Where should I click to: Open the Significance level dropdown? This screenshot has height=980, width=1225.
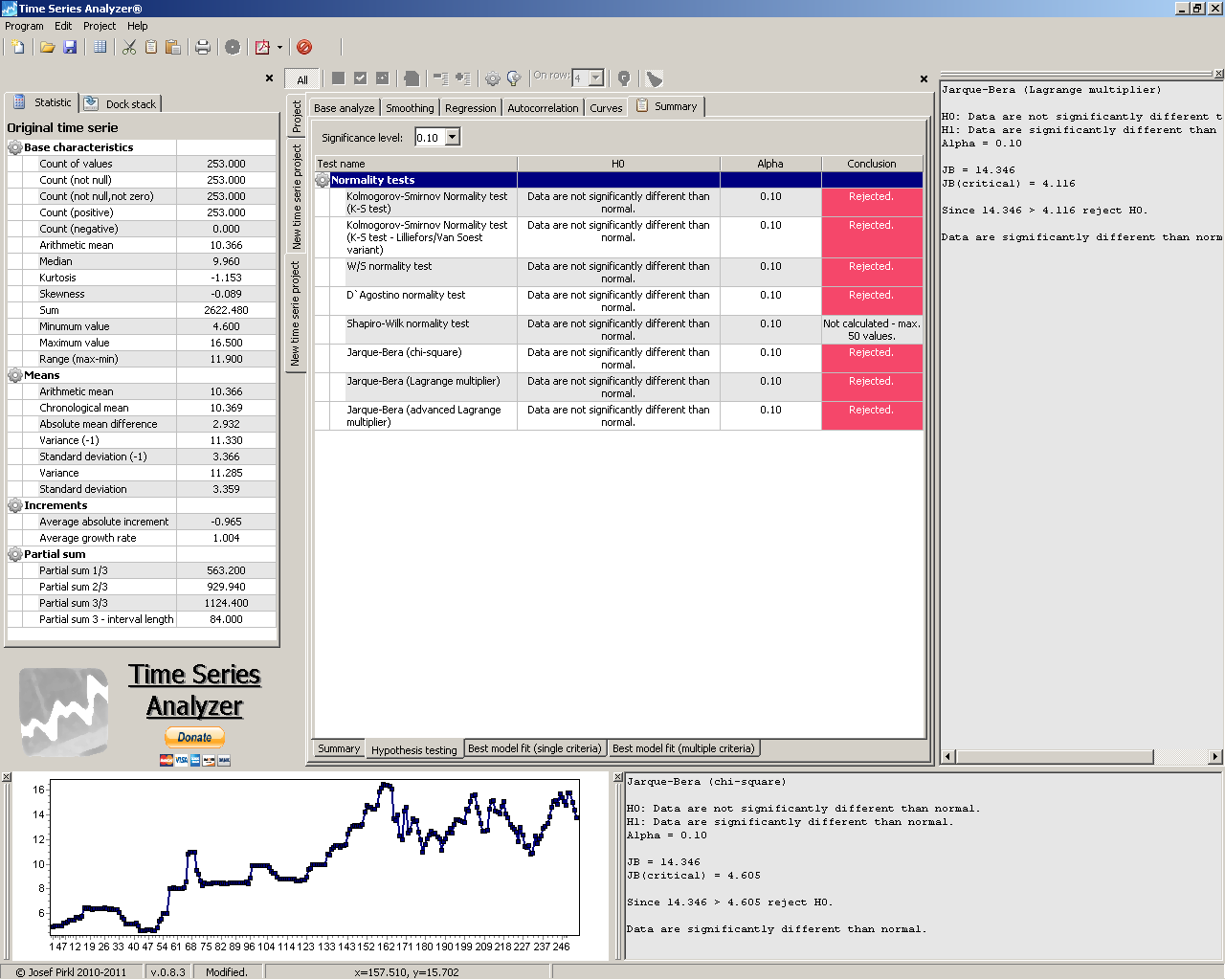453,137
